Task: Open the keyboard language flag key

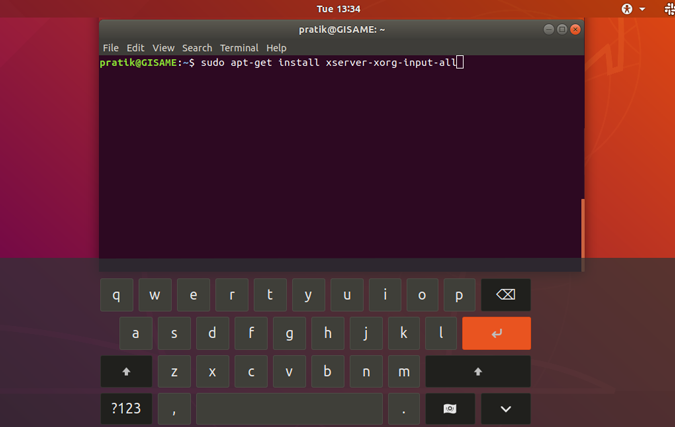Action: [450, 408]
